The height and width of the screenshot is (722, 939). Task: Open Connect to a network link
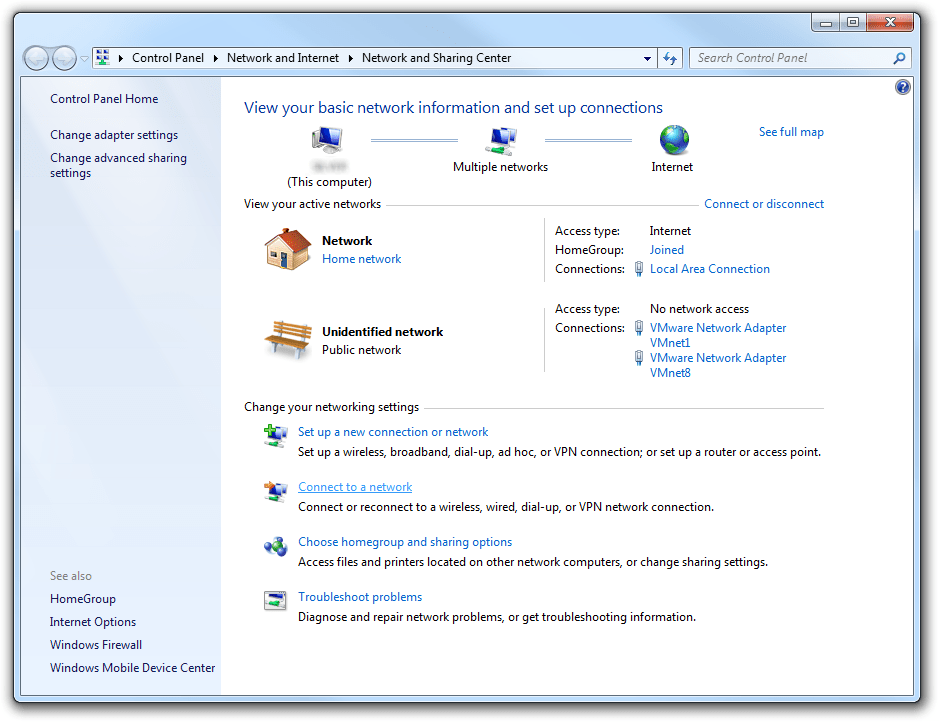pyautogui.click(x=355, y=487)
